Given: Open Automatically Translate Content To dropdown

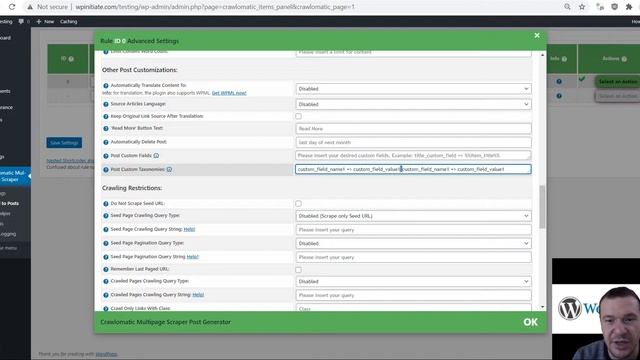Looking at the screenshot, I should click(x=413, y=89).
